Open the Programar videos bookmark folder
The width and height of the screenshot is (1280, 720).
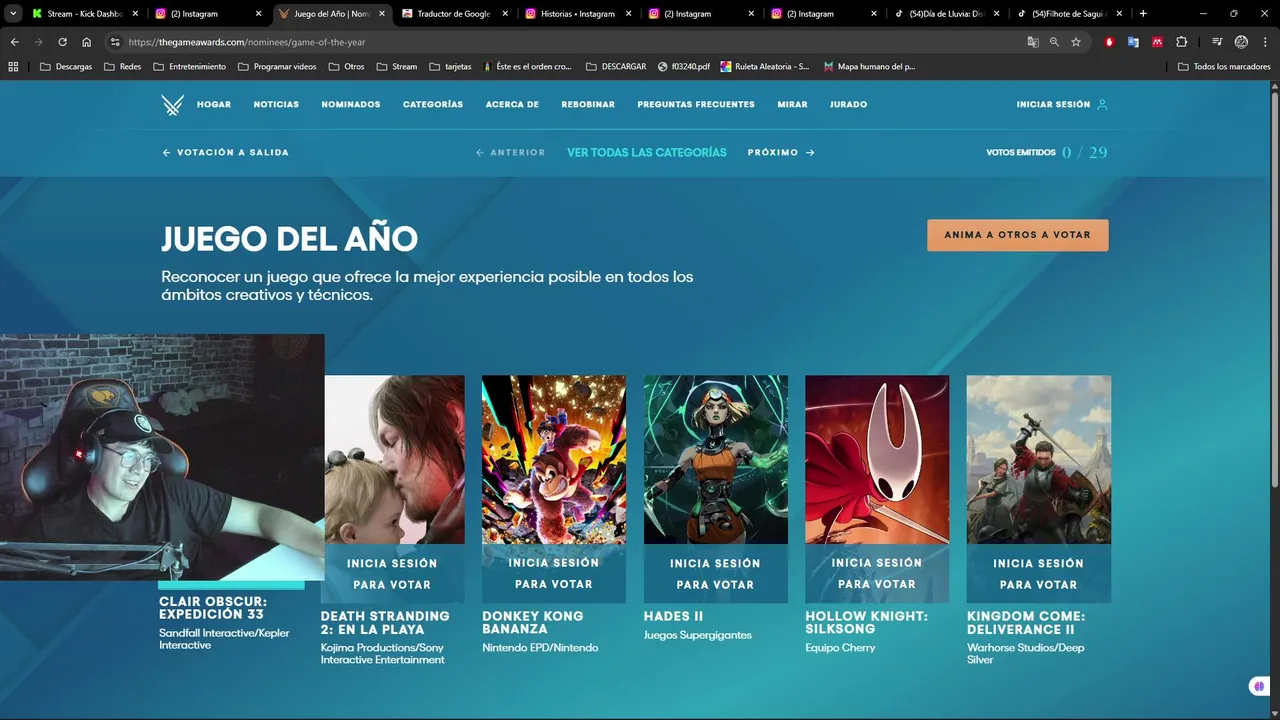pyautogui.click(x=277, y=66)
